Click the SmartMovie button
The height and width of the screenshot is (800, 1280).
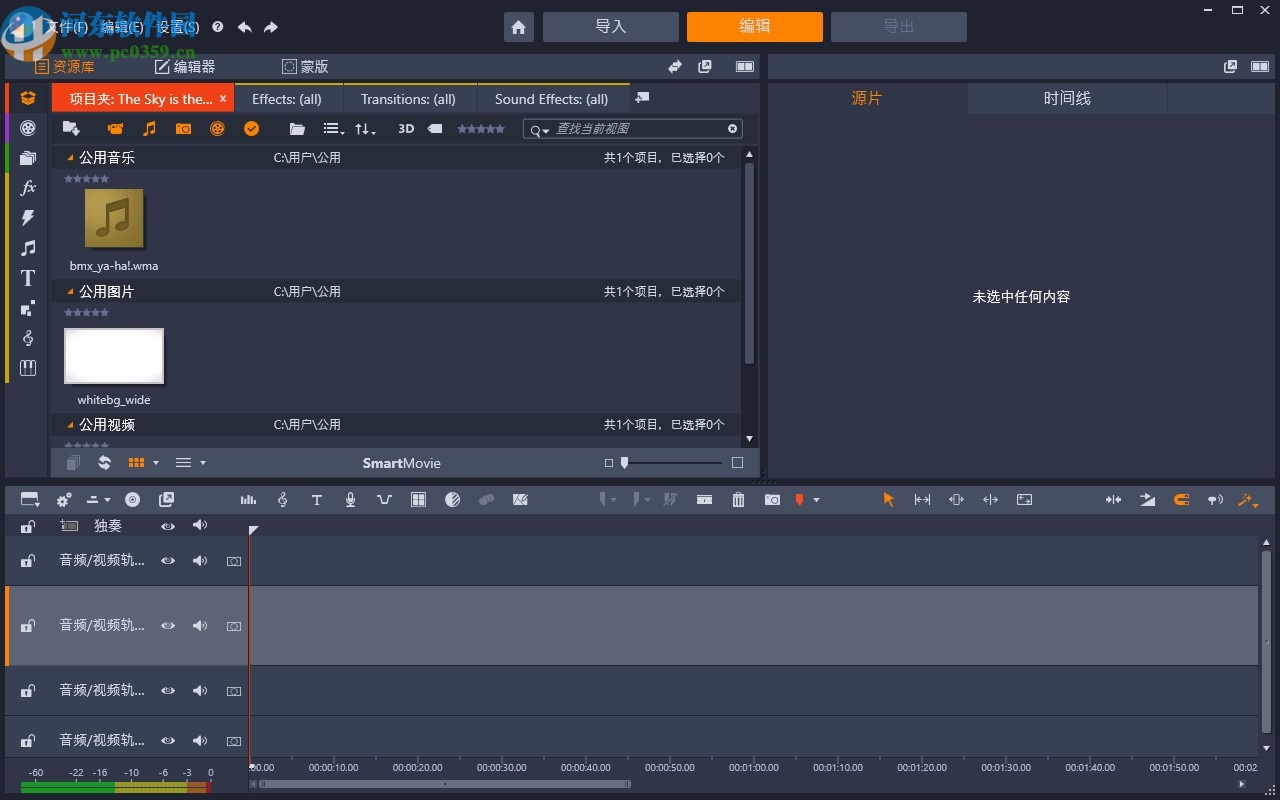[x=401, y=463]
